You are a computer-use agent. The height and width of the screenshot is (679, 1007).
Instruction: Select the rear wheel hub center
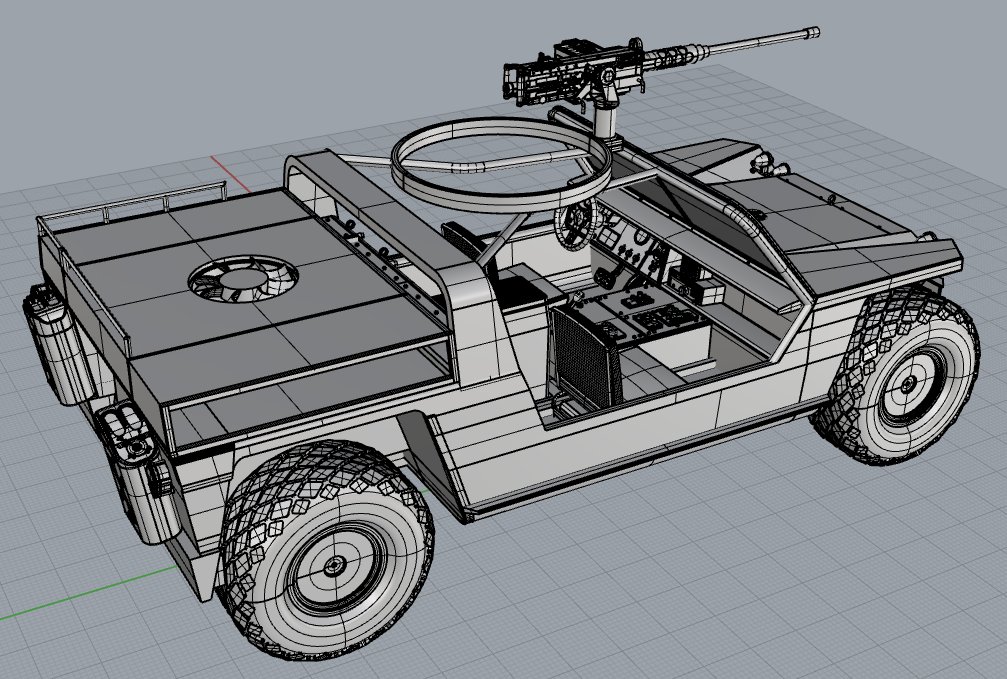(335, 566)
